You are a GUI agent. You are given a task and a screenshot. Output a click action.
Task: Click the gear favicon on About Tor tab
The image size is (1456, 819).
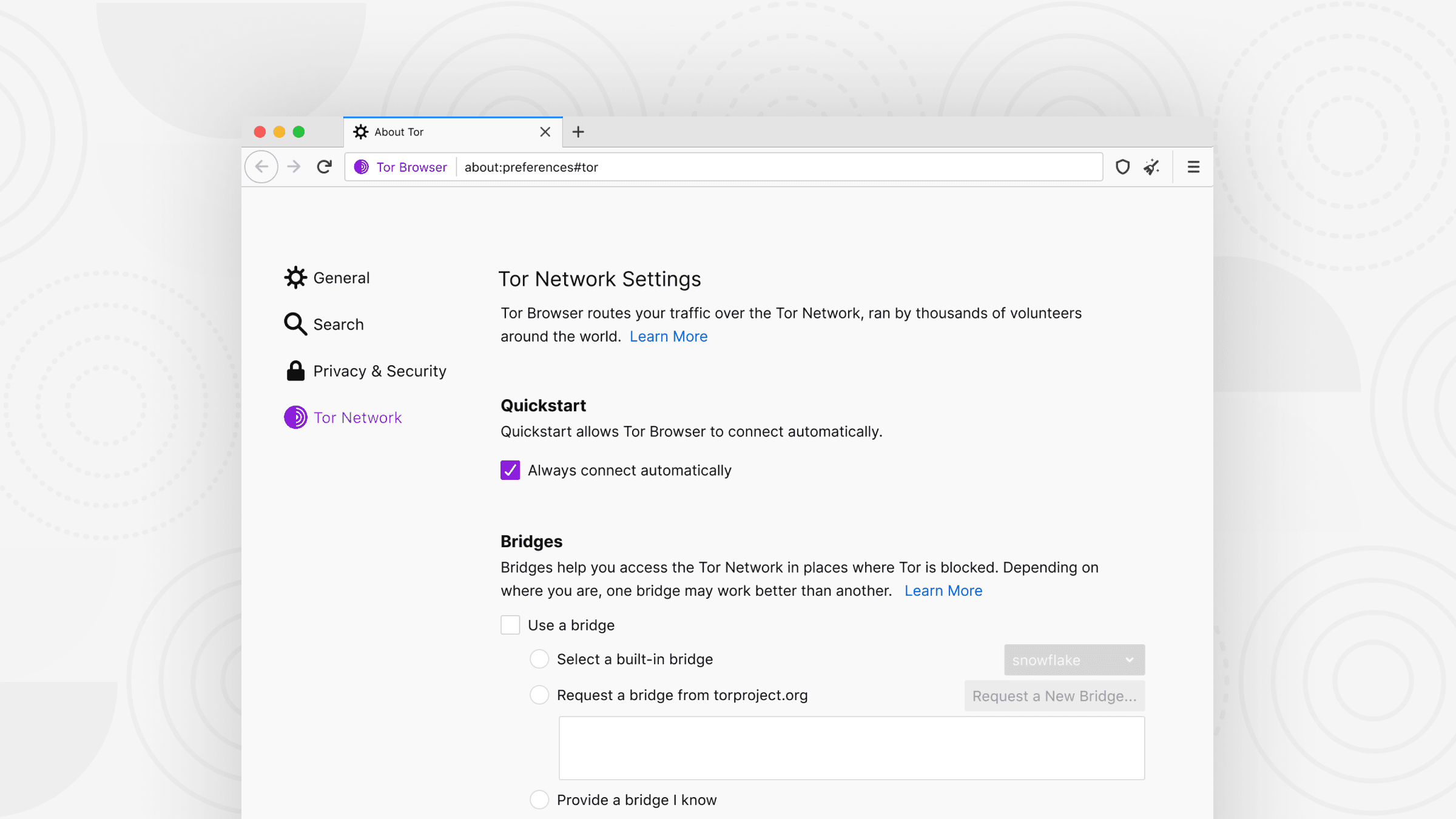[361, 132]
